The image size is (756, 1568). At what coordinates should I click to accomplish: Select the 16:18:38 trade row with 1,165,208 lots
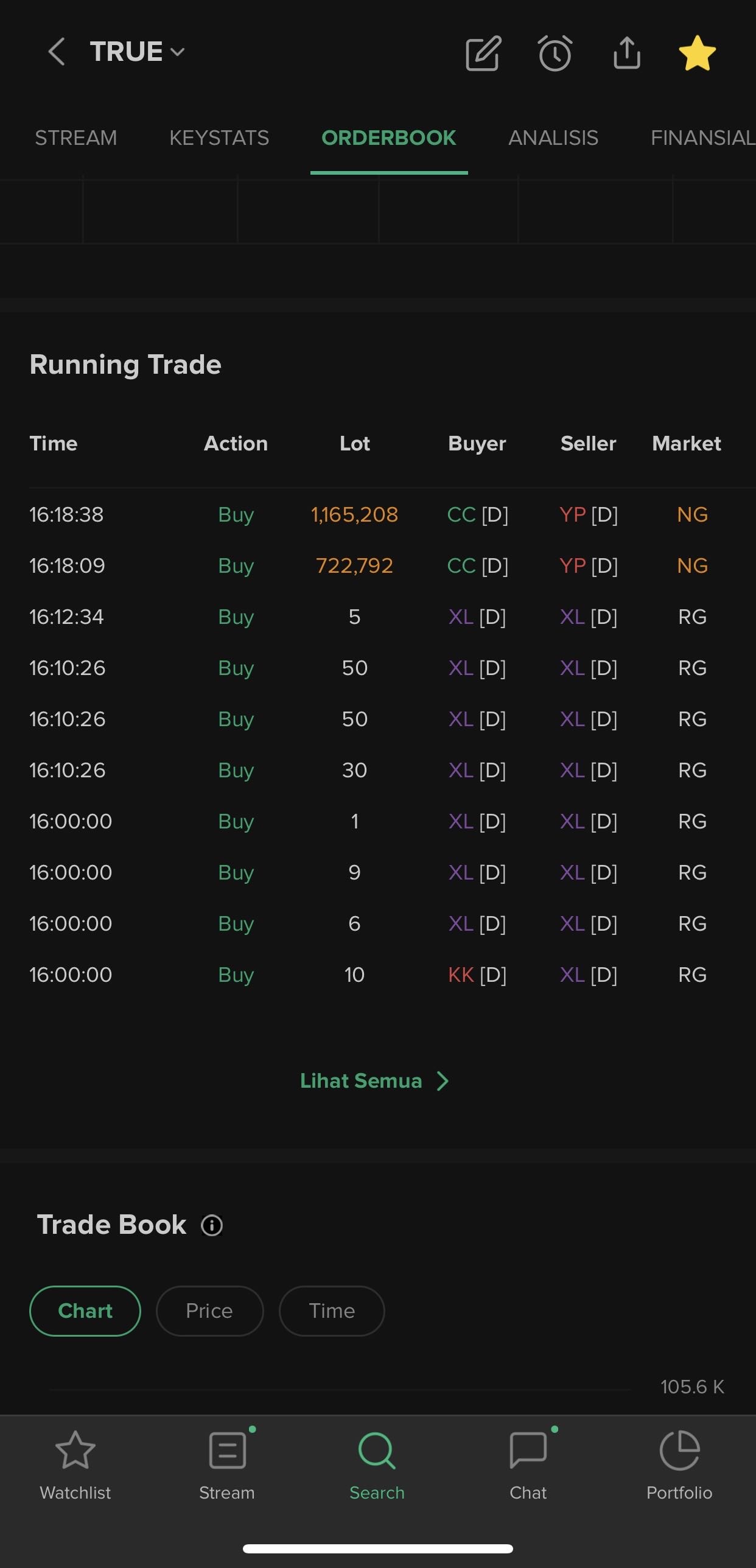coord(377,515)
